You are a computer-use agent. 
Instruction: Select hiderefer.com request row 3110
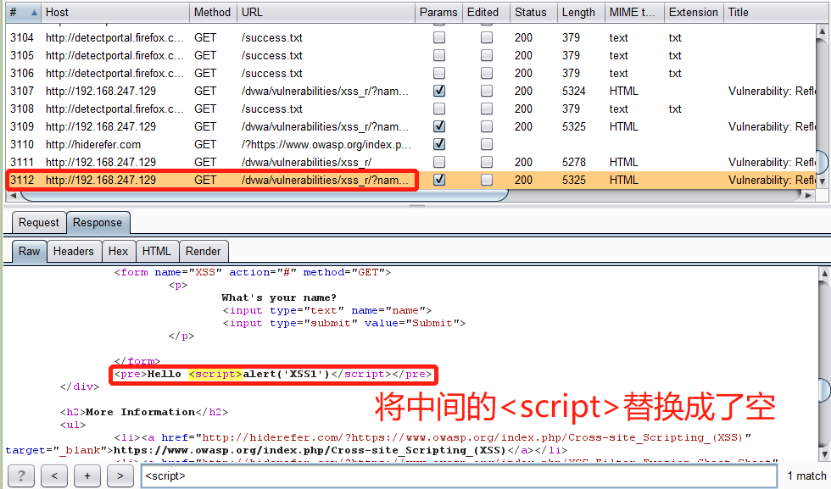pyautogui.click(x=411, y=144)
